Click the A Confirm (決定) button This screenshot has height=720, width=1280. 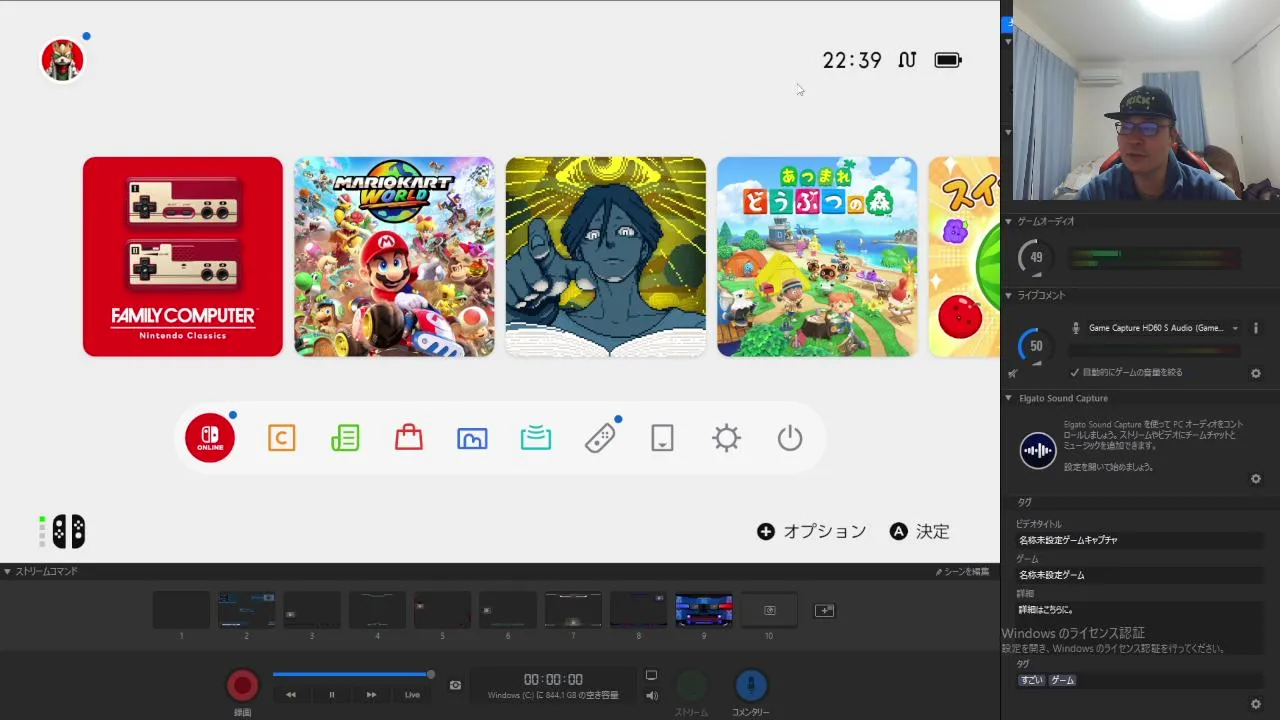click(x=919, y=531)
